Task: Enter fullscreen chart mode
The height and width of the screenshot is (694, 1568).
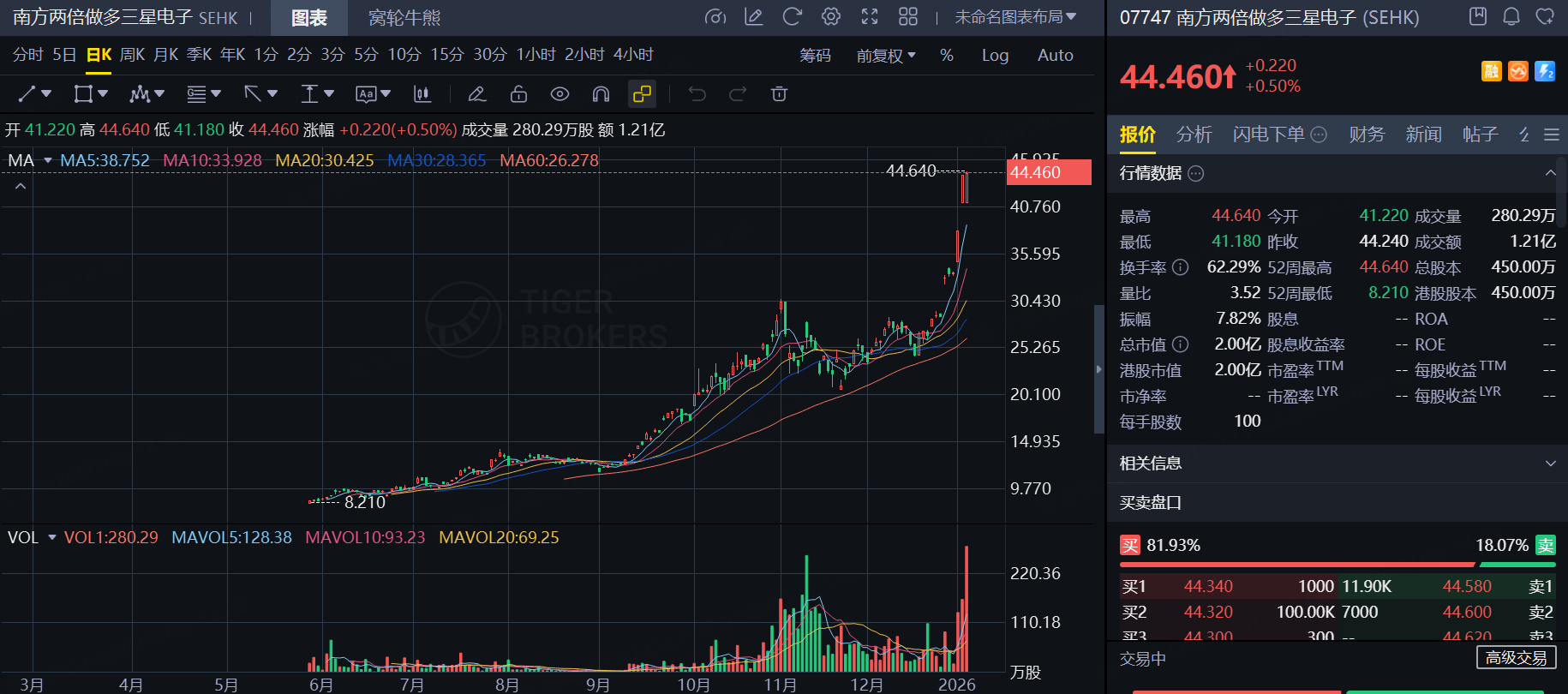Action: tap(870, 17)
